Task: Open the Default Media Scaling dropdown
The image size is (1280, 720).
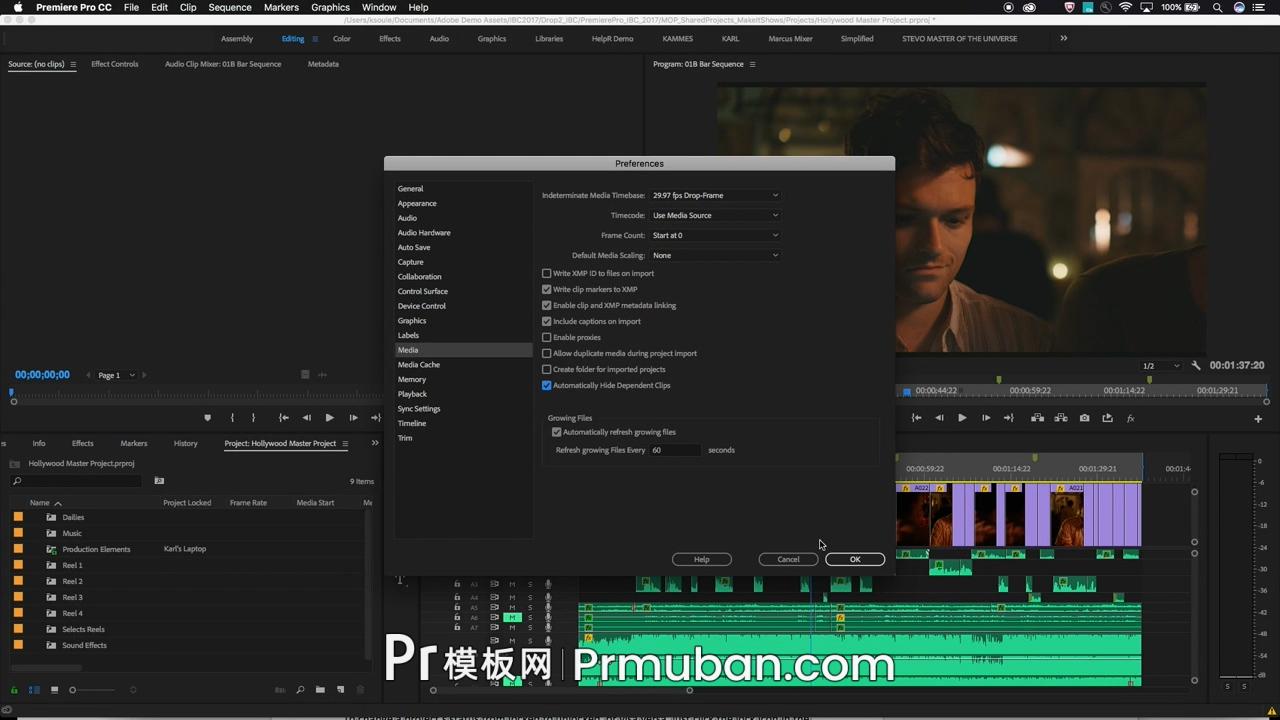Action: point(714,255)
